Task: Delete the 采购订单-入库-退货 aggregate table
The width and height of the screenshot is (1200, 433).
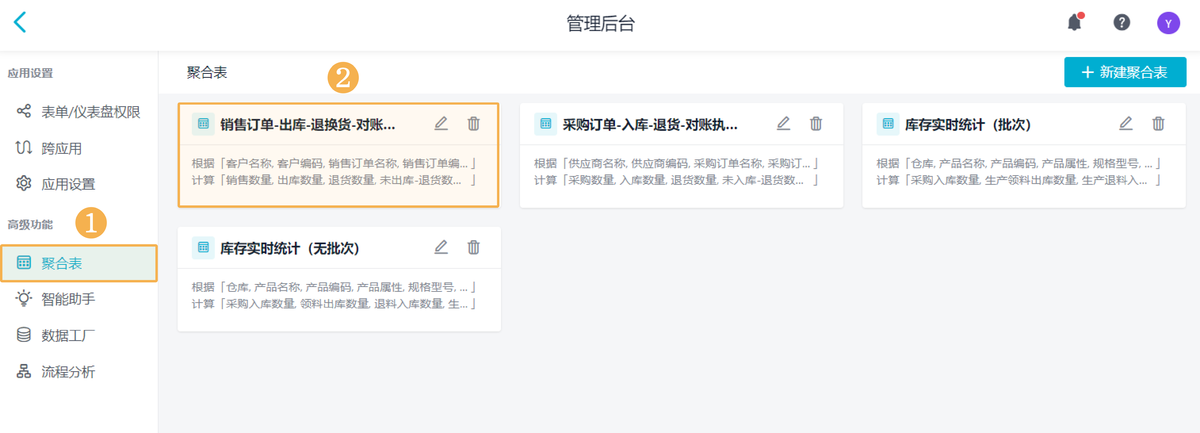Action: [816, 124]
